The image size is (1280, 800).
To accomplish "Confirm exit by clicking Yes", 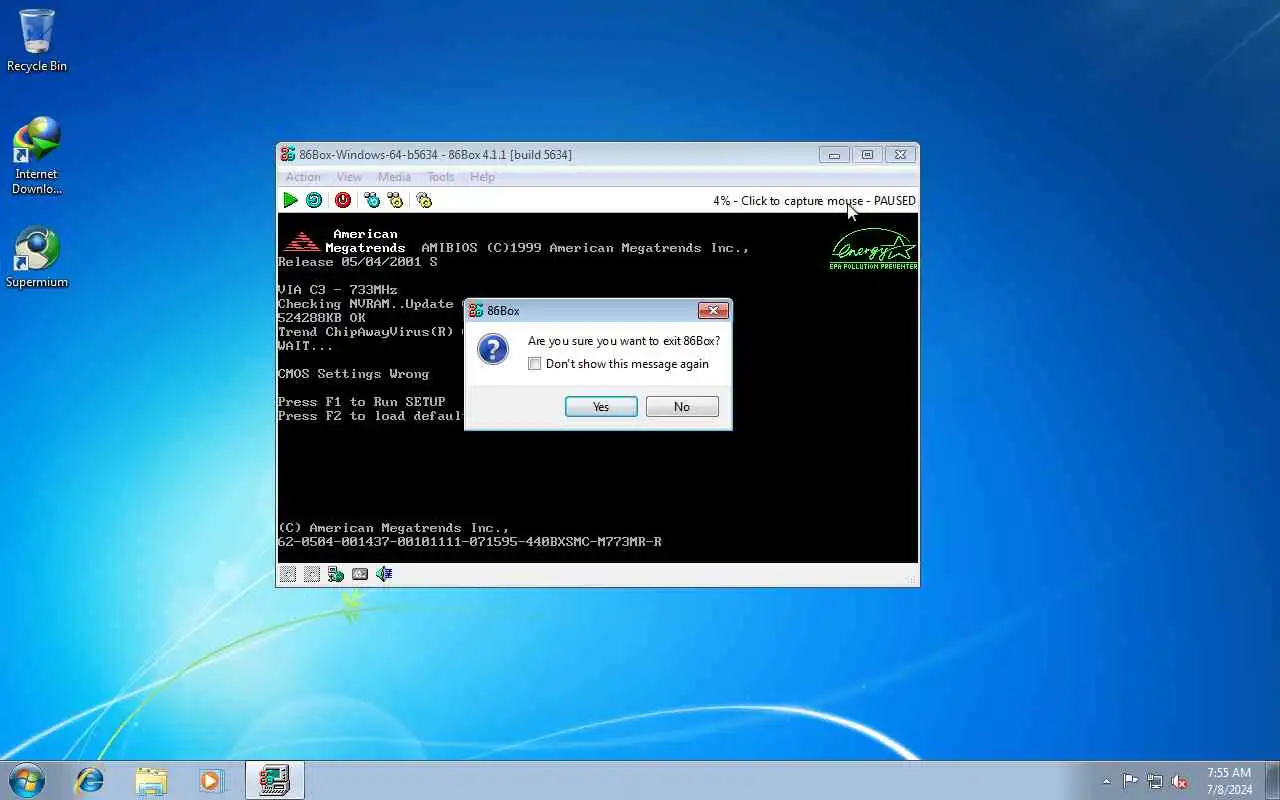I will 601,407.
